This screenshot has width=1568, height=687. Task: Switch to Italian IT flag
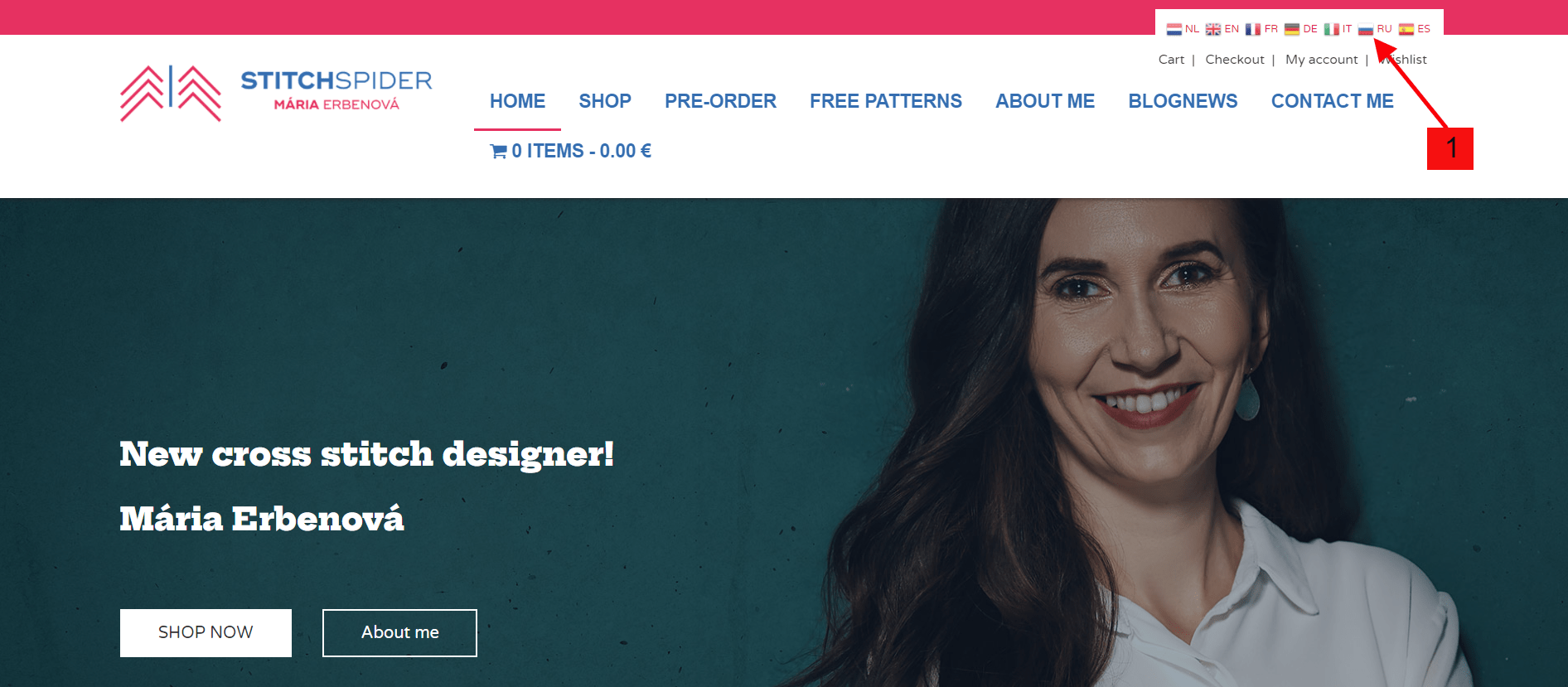(1332, 29)
